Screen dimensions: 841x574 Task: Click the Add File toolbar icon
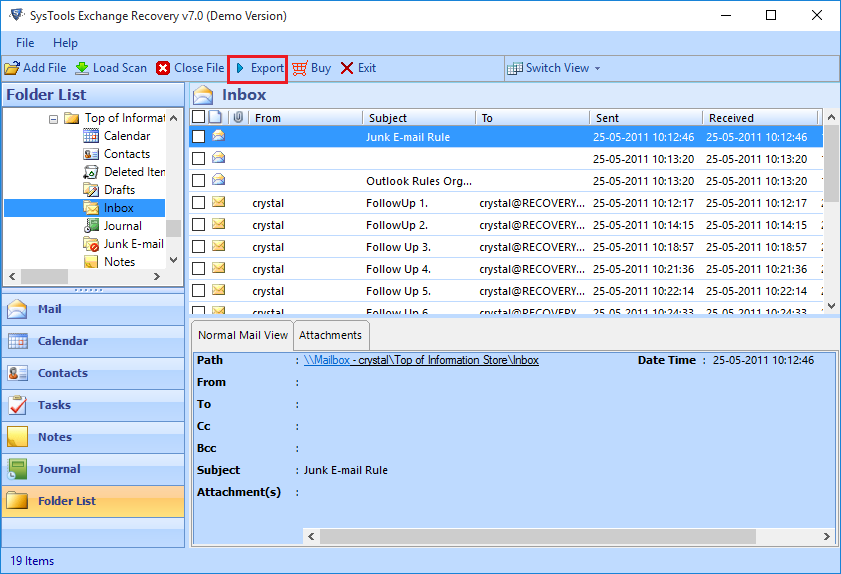click(12, 68)
